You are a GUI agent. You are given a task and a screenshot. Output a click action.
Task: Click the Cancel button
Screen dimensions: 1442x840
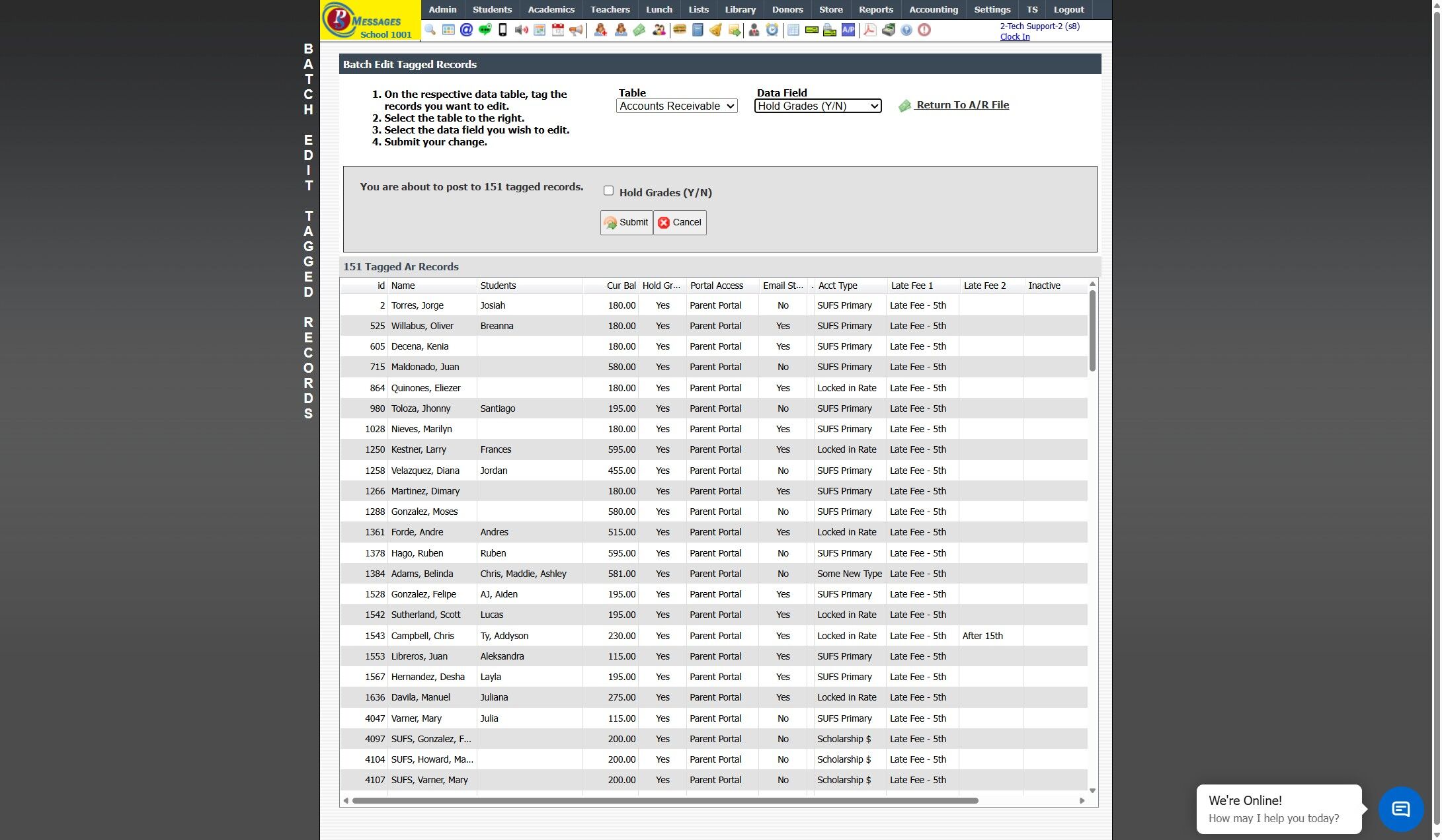pos(680,222)
